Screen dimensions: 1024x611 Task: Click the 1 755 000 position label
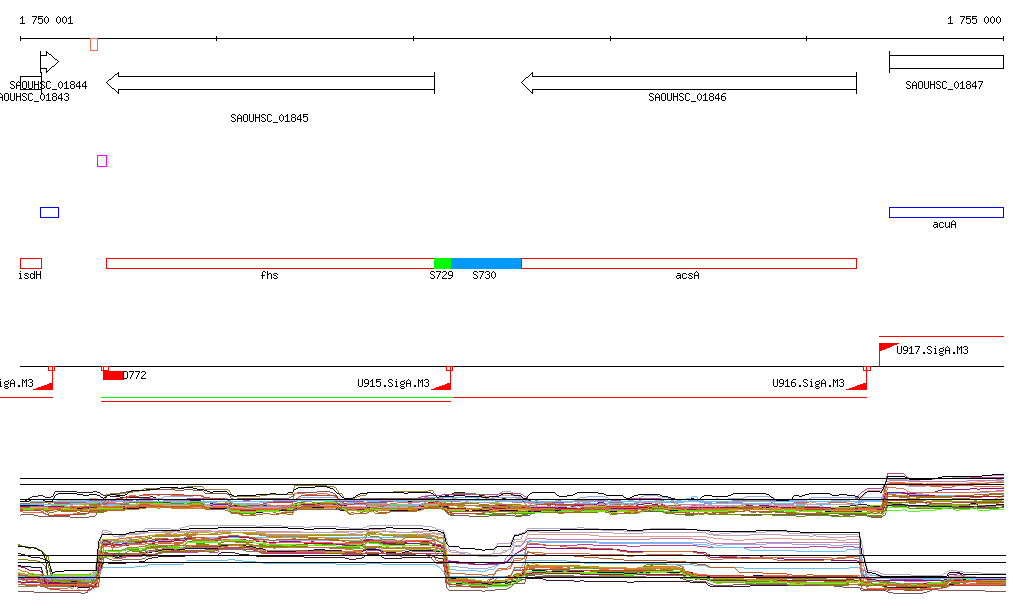coord(973,20)
